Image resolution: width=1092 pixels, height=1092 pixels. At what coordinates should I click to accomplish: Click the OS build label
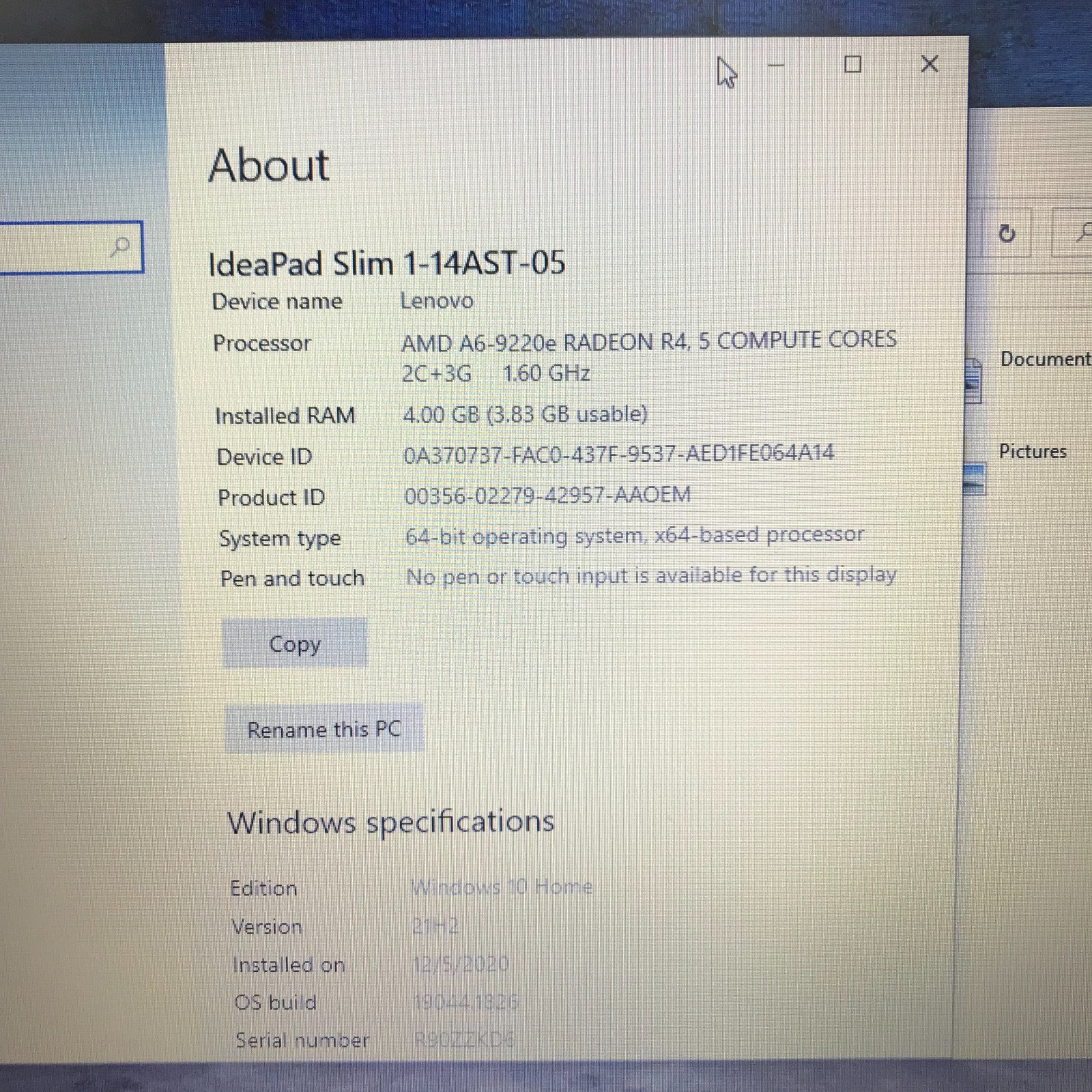(x=276, y=1003)
